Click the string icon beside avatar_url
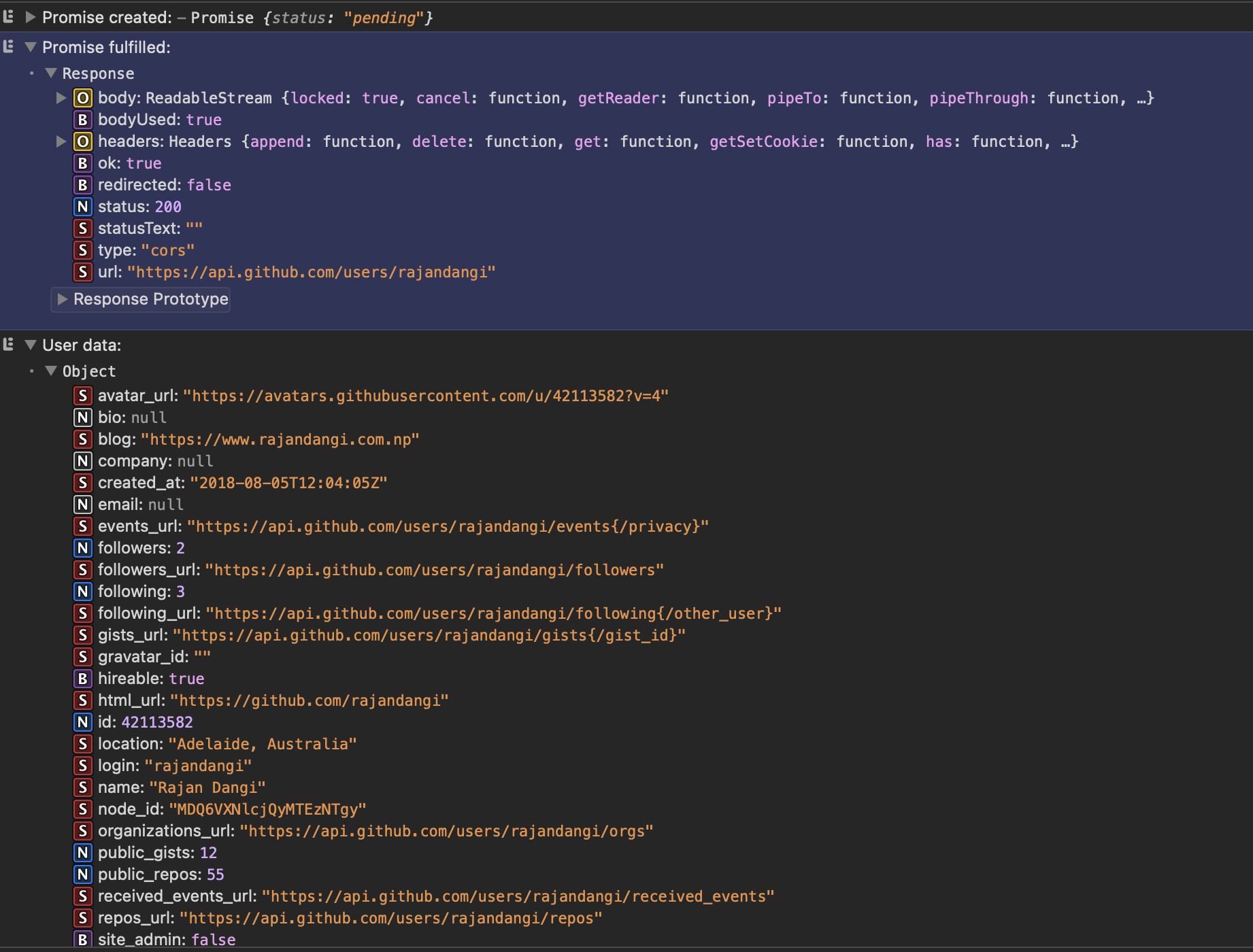 pyautogui.click(x=82, y=396)
